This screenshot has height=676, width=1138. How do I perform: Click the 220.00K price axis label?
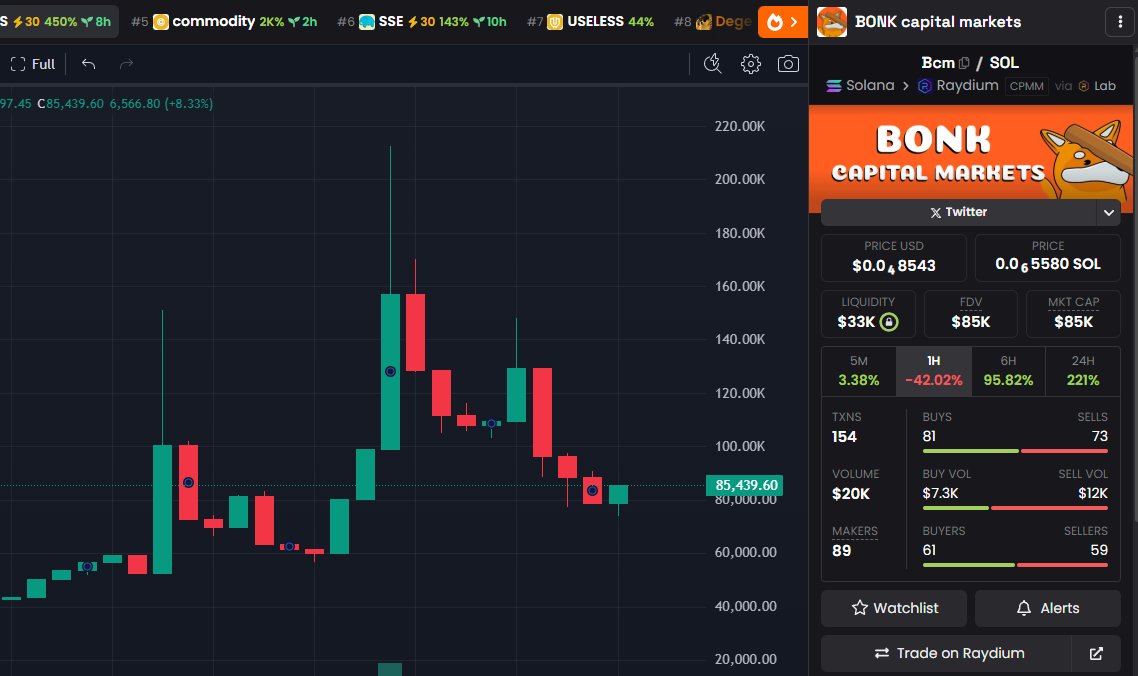pos(740,126)
